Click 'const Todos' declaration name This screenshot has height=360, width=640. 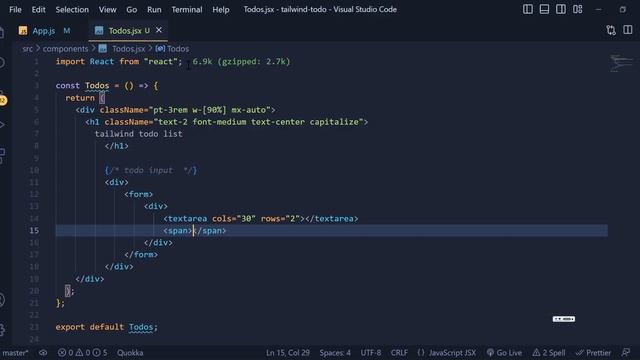click(97, 86)
